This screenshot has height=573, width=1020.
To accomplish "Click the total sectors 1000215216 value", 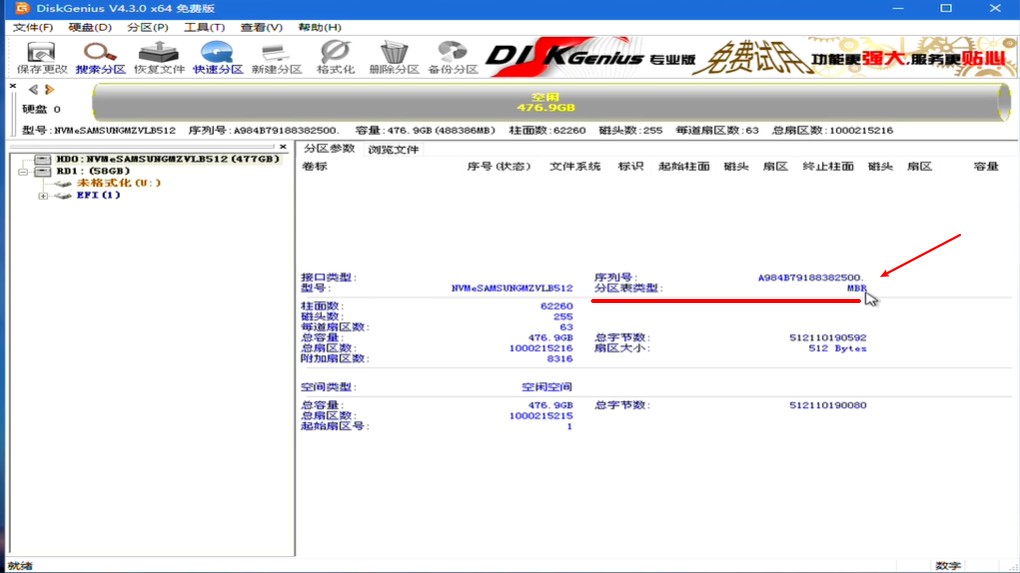I will coord(541,348).
